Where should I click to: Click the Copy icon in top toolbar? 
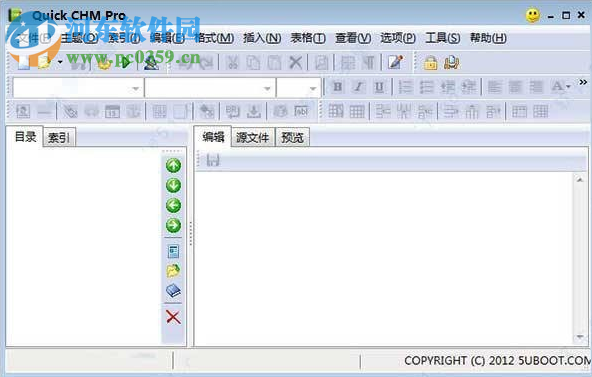[253, 62]
